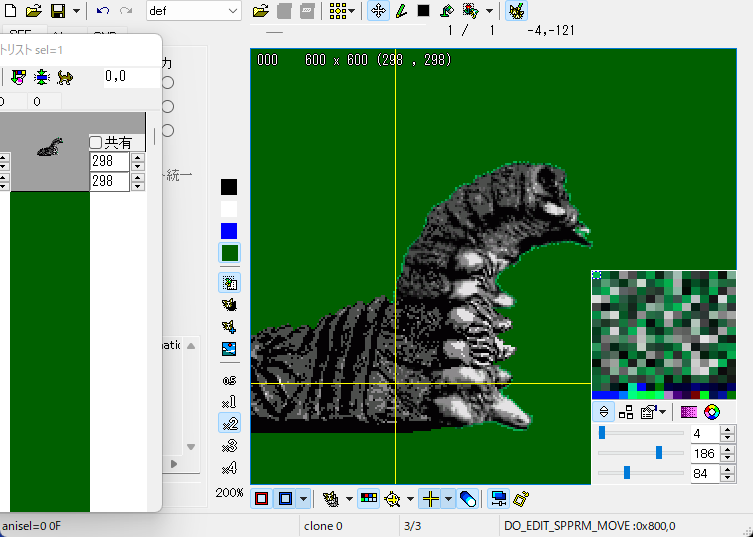Viewport: 753px width, 537px height.
Task: Toggle the blue eraser capsule icon
Action: coord(467,499)
